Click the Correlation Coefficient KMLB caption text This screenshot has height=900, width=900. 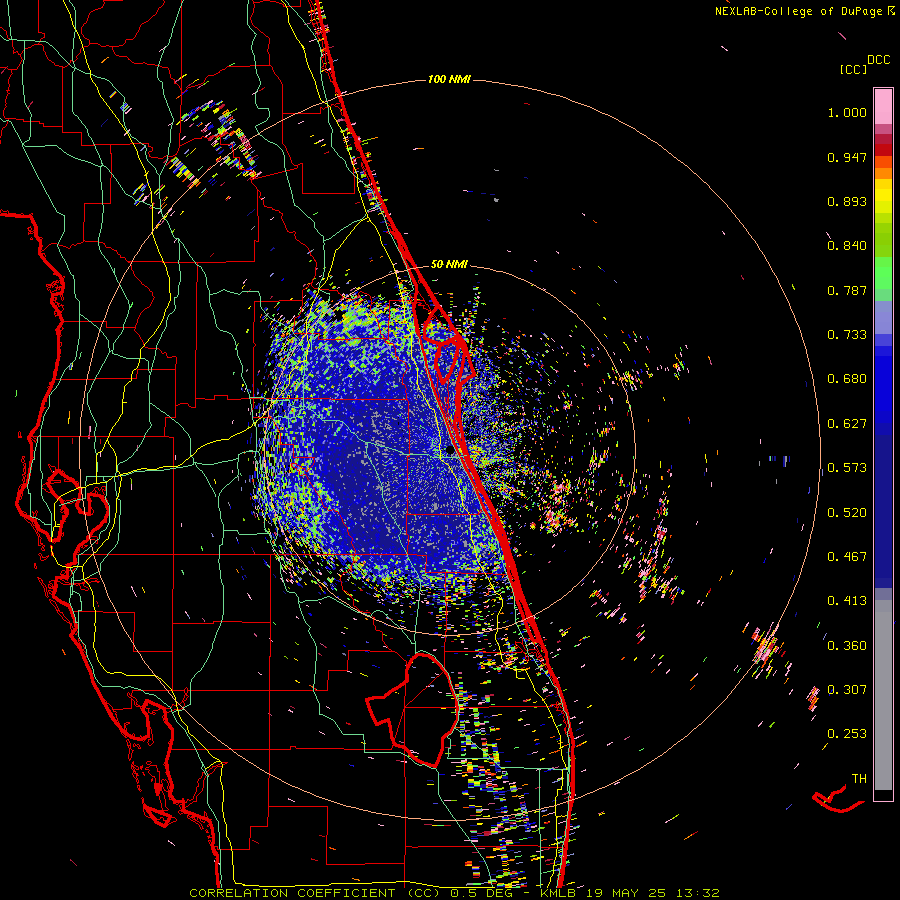454,893
